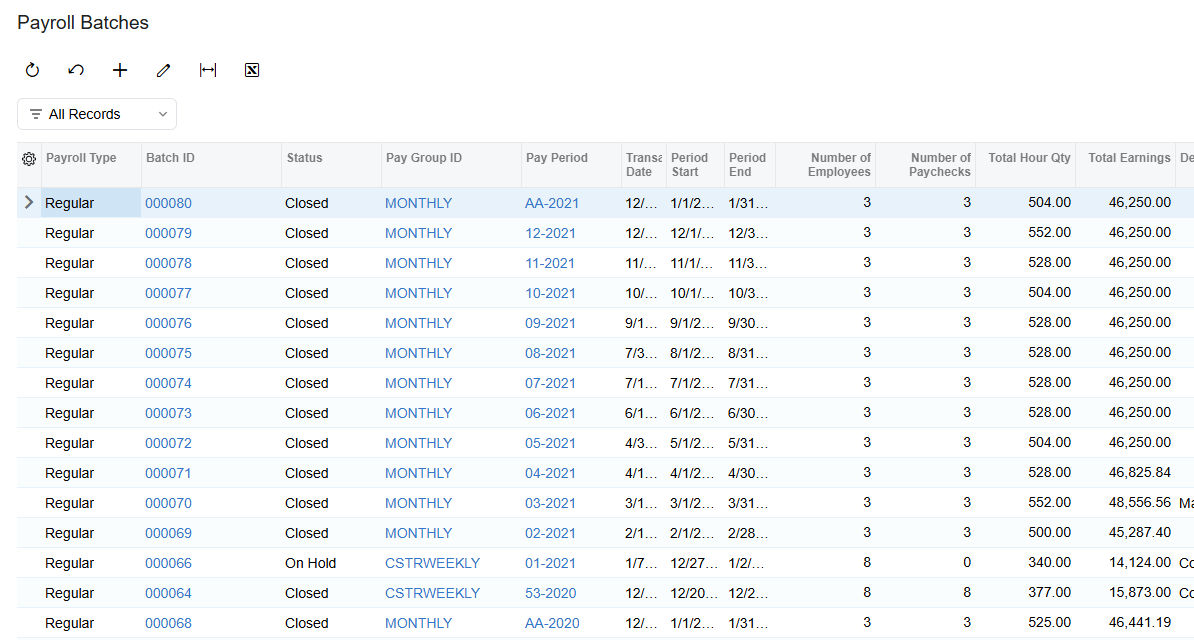This screenshot has width=1194, height=640.
Task: Expand the row arrow for batch 000080
Action: (x=29, y=203)
